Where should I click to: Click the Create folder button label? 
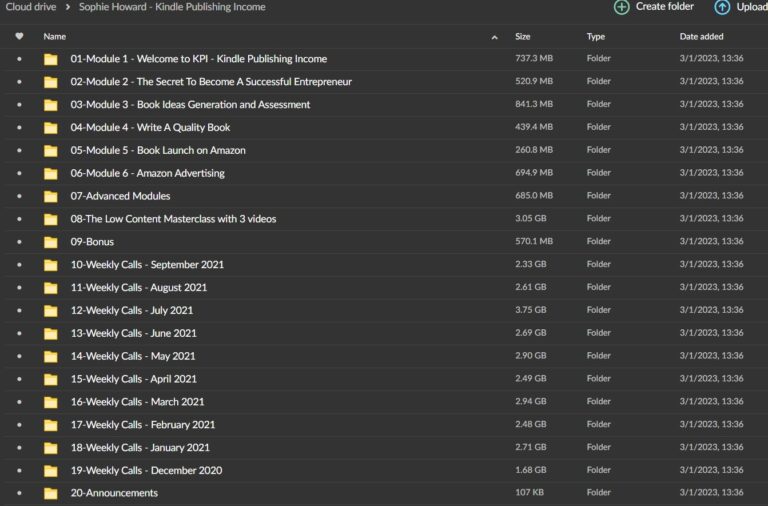(x=665, y=6)
